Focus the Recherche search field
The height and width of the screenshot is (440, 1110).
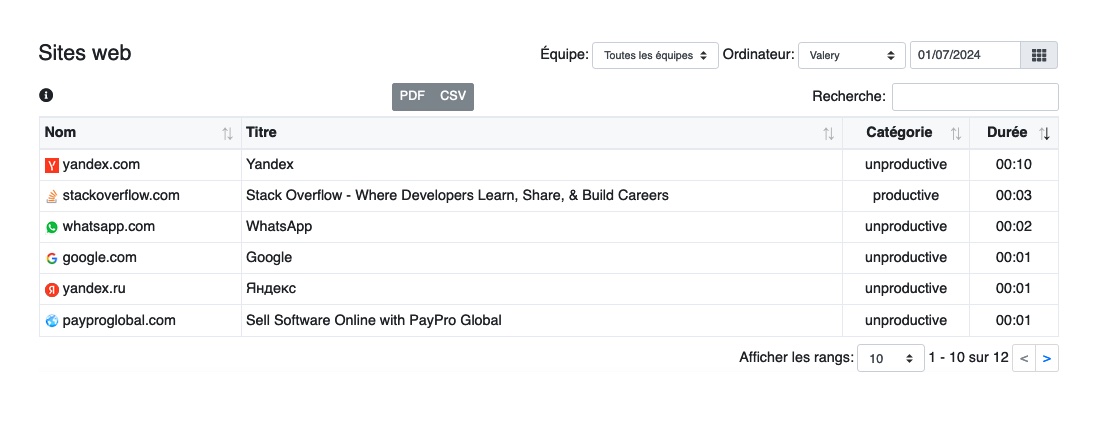[x=975, y=97]
